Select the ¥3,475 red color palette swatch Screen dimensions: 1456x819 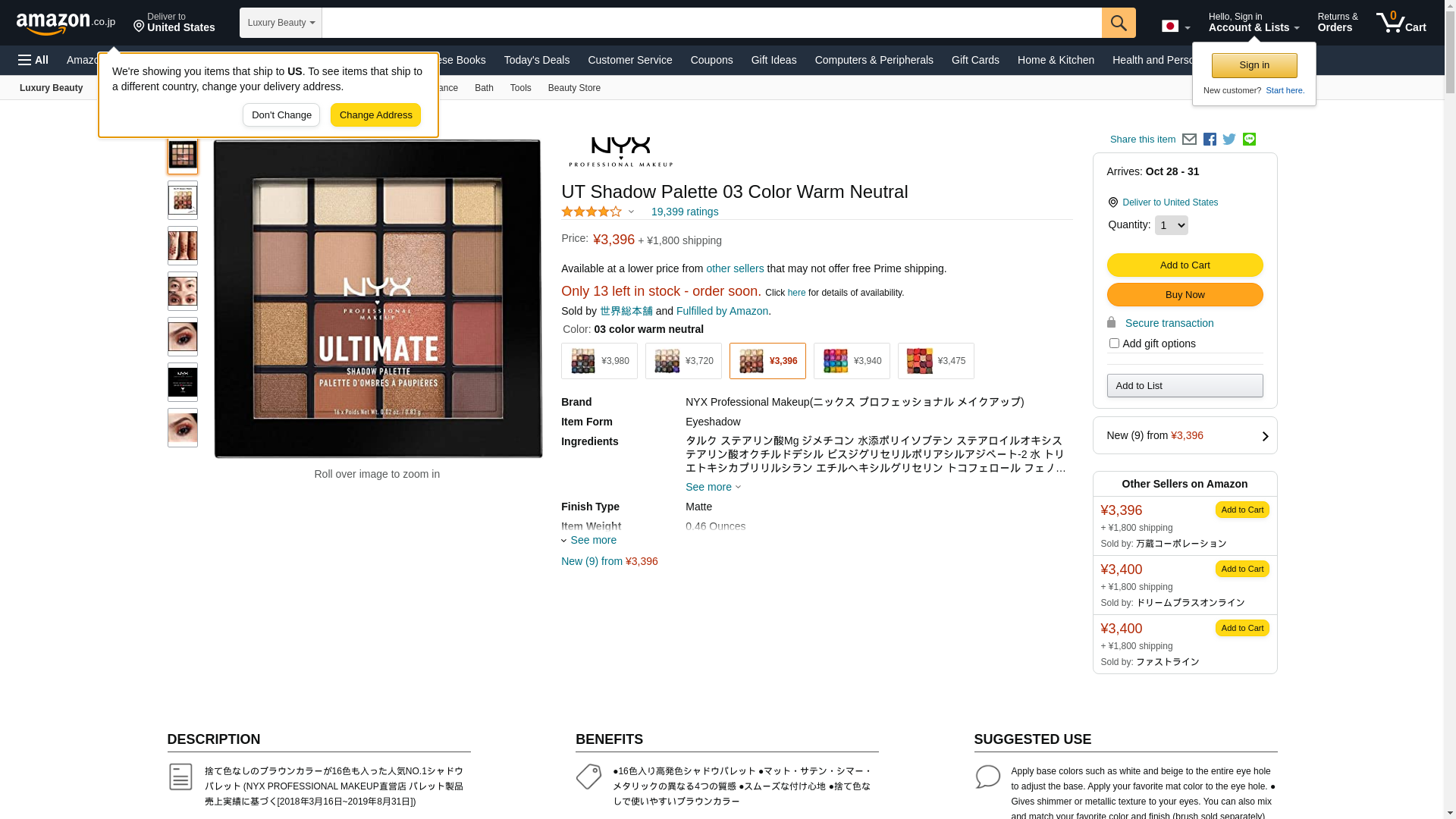pyautogui.click(x=936, y=361)
